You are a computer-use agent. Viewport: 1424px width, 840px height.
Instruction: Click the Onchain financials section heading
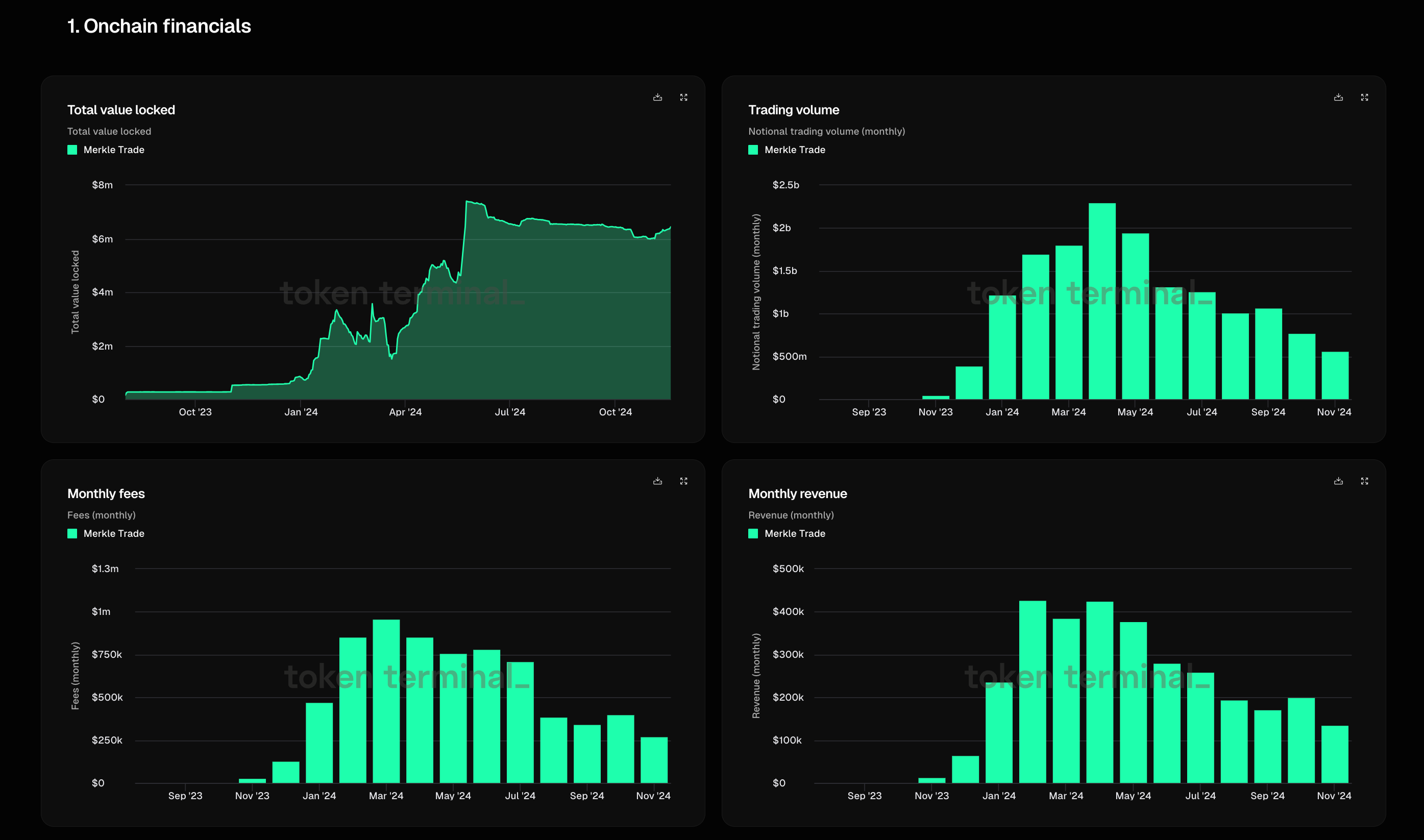pos(159,26)
